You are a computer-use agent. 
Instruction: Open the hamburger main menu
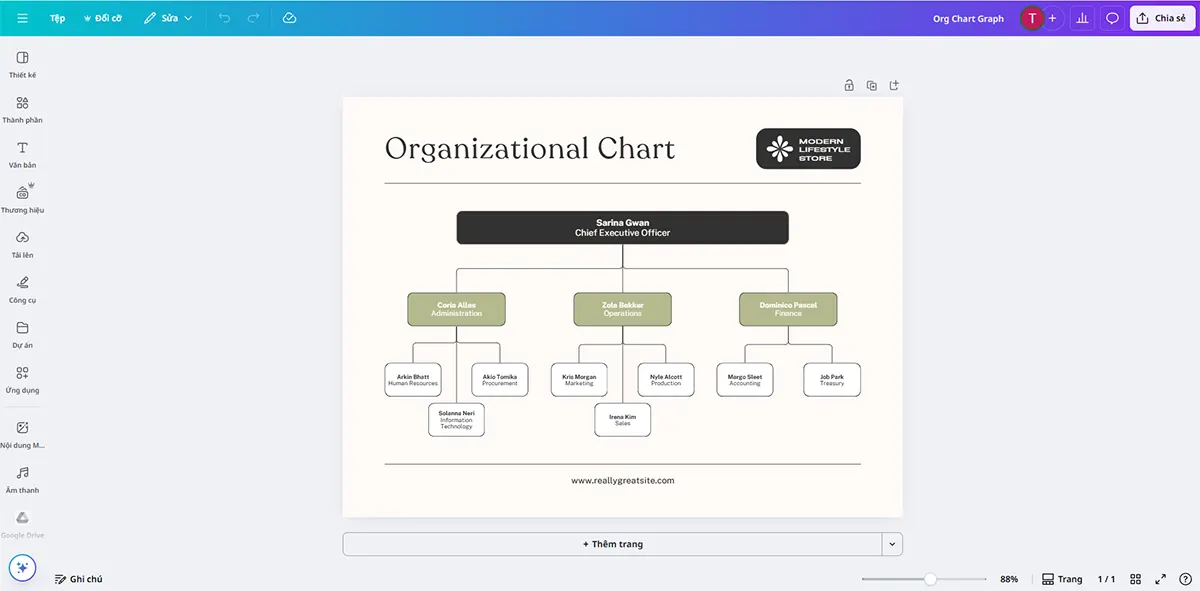[23, 18]
